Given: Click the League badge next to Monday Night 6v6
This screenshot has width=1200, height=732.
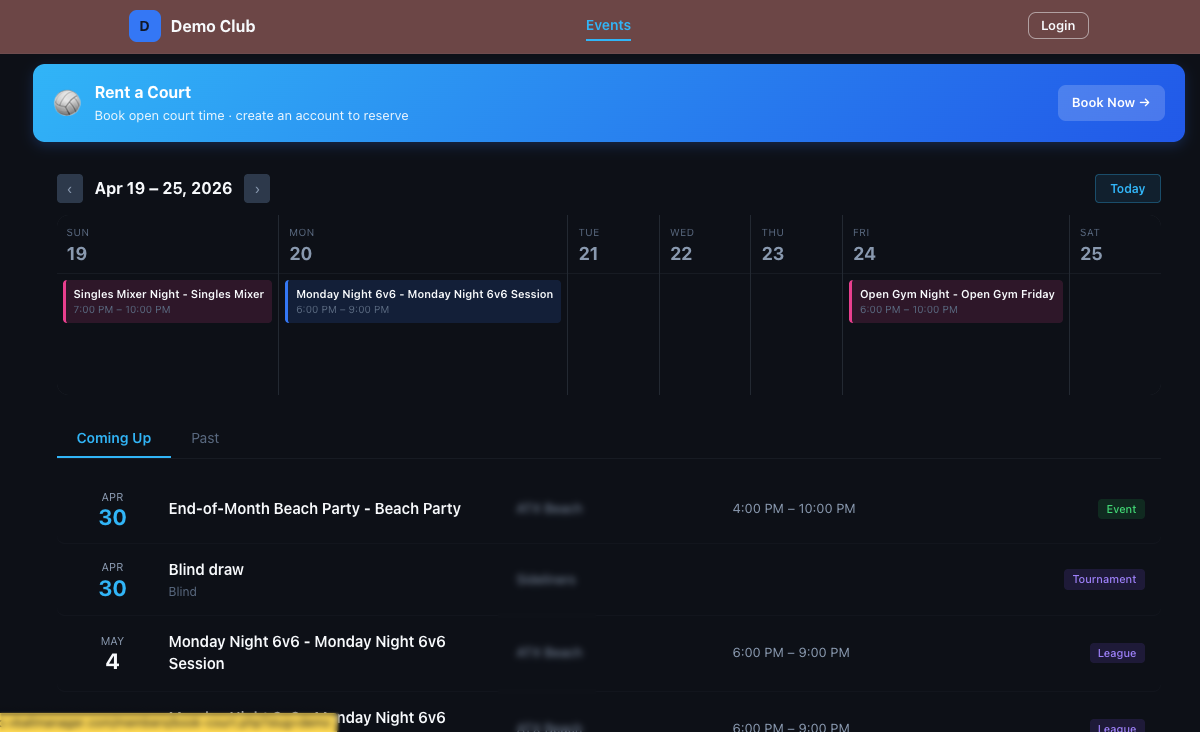Looking at the screenshot, I should point(1117,653).
